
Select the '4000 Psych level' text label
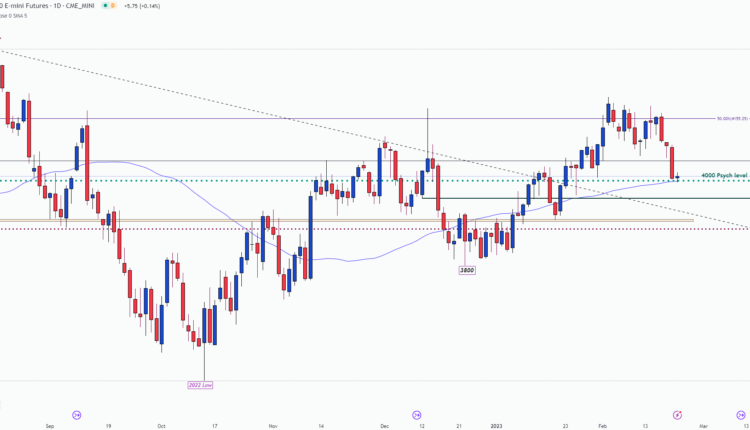[x=725, y=175]
